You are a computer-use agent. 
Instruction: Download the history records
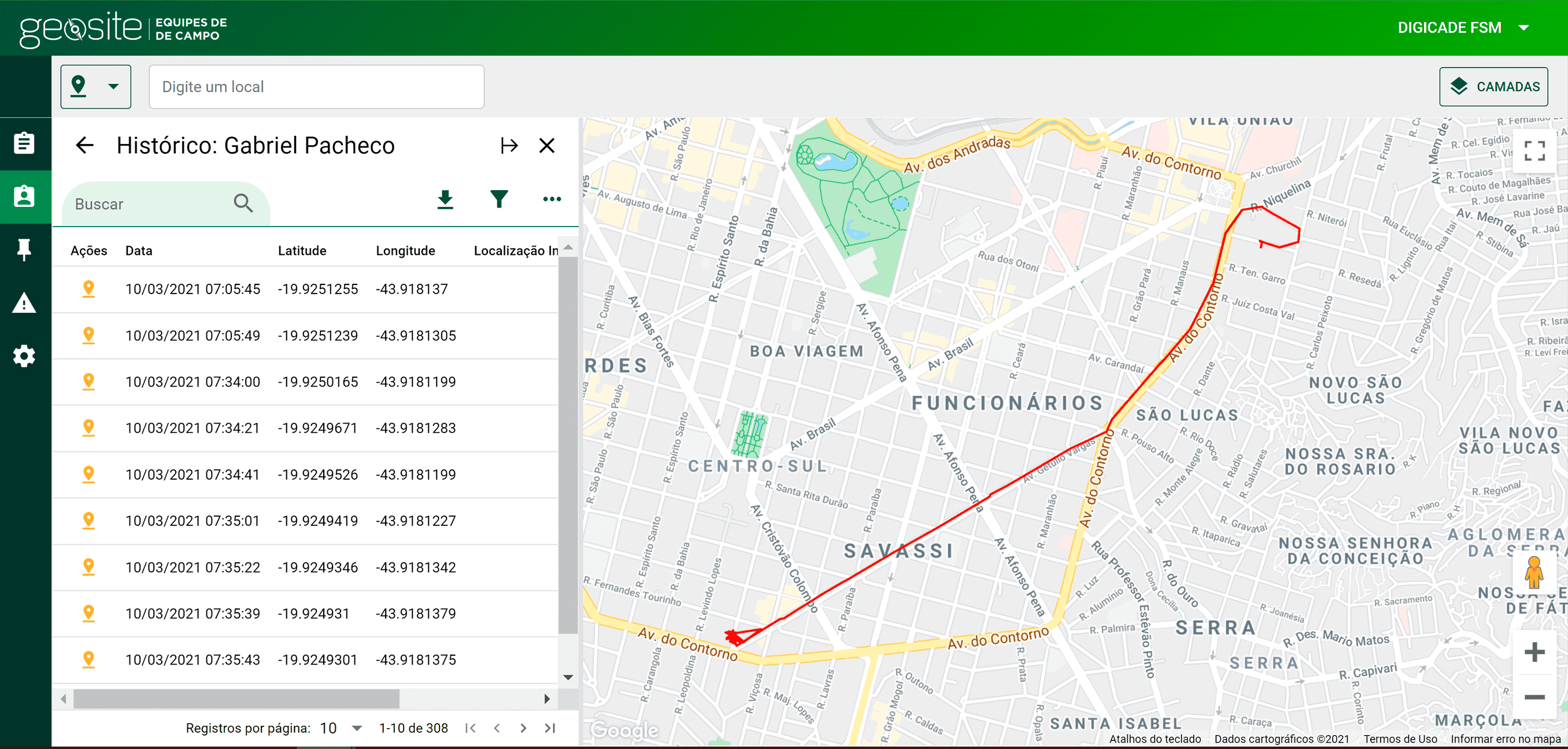[446, 199]
